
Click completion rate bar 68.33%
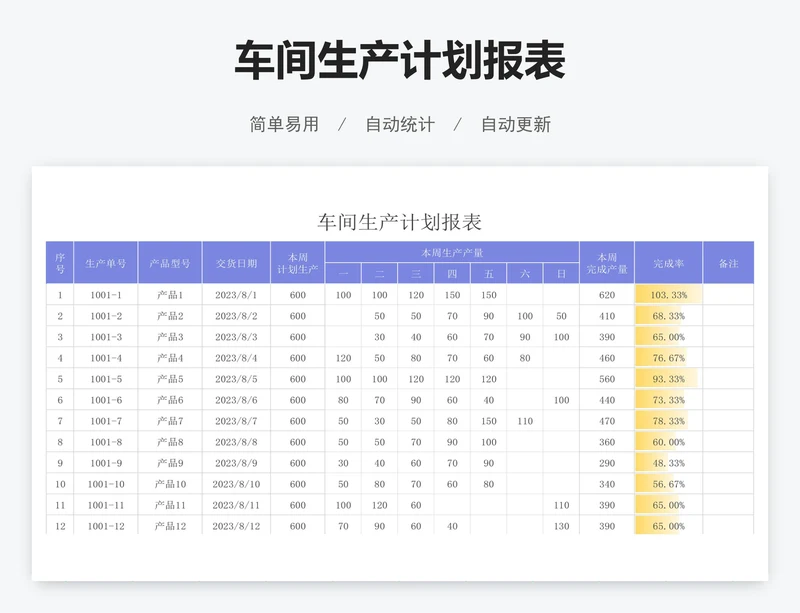point(668,316)
